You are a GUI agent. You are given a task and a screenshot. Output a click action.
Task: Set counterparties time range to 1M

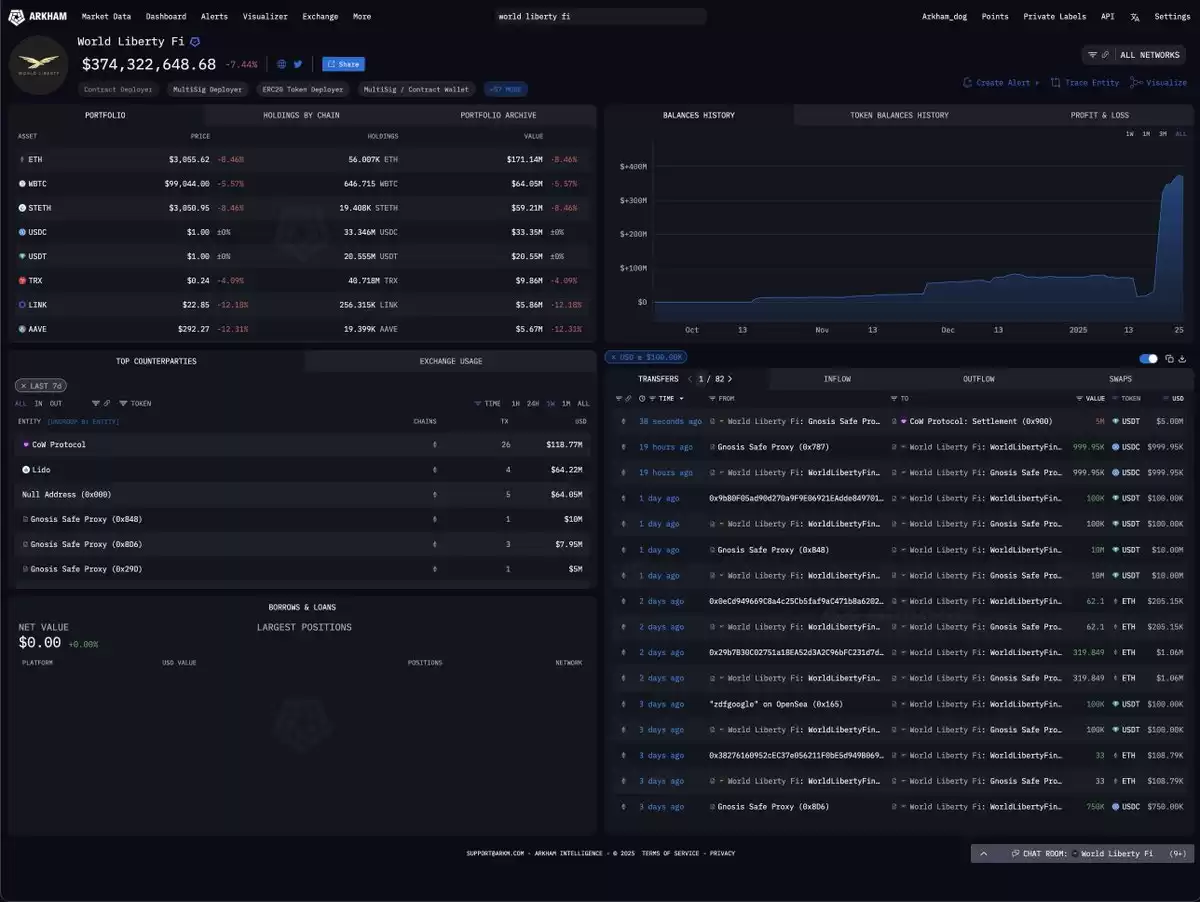pyautogui.click(x=566, y=403)
